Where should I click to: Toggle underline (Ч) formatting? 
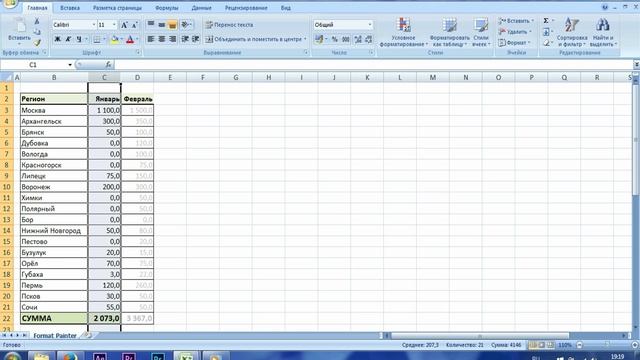79,39
